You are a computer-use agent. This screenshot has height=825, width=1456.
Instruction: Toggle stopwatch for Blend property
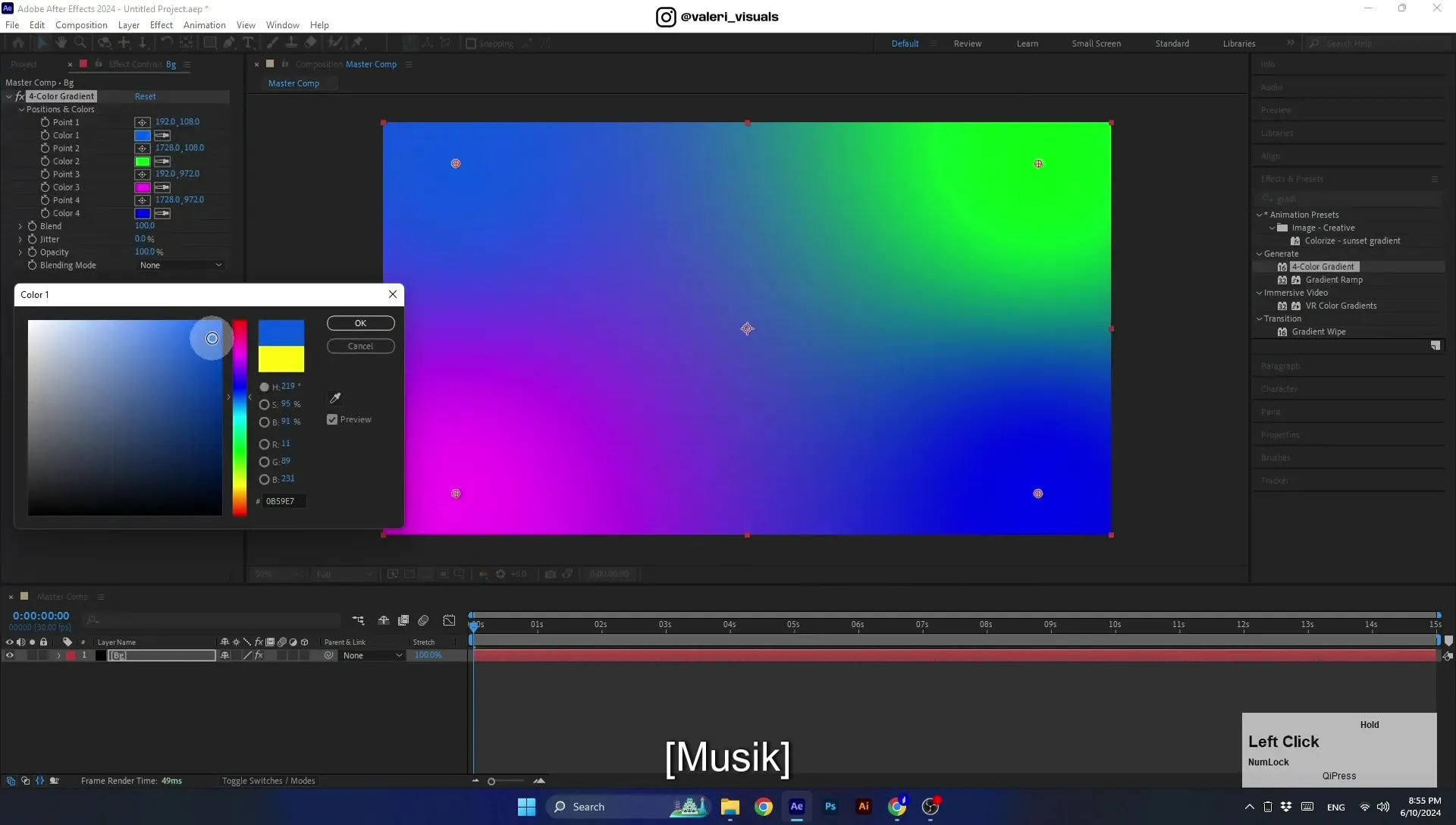point(32,226)
